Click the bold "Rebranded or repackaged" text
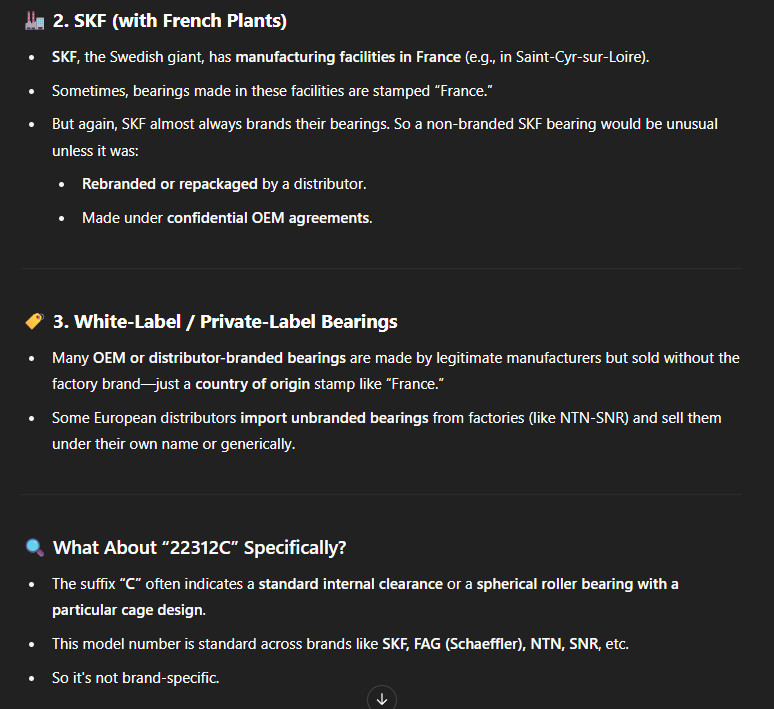The image size is (774, 709). pos(170,184)
